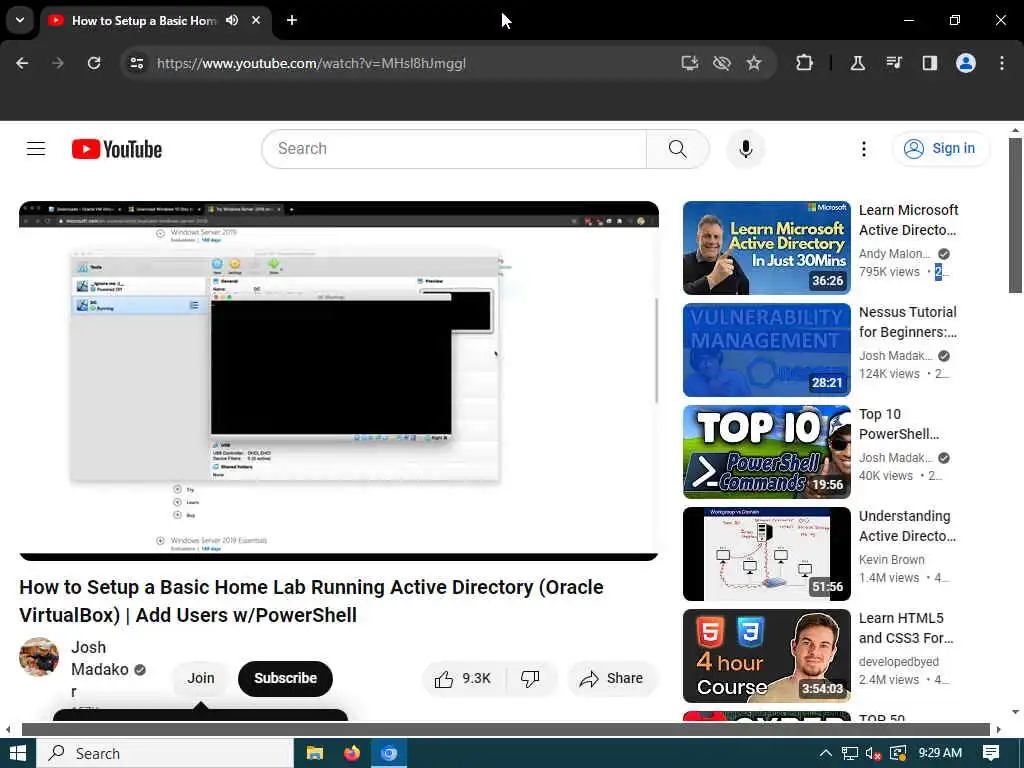
Task: Click the Windows taskbar search box
Action: pyautogui.click(x=165, y=753)
